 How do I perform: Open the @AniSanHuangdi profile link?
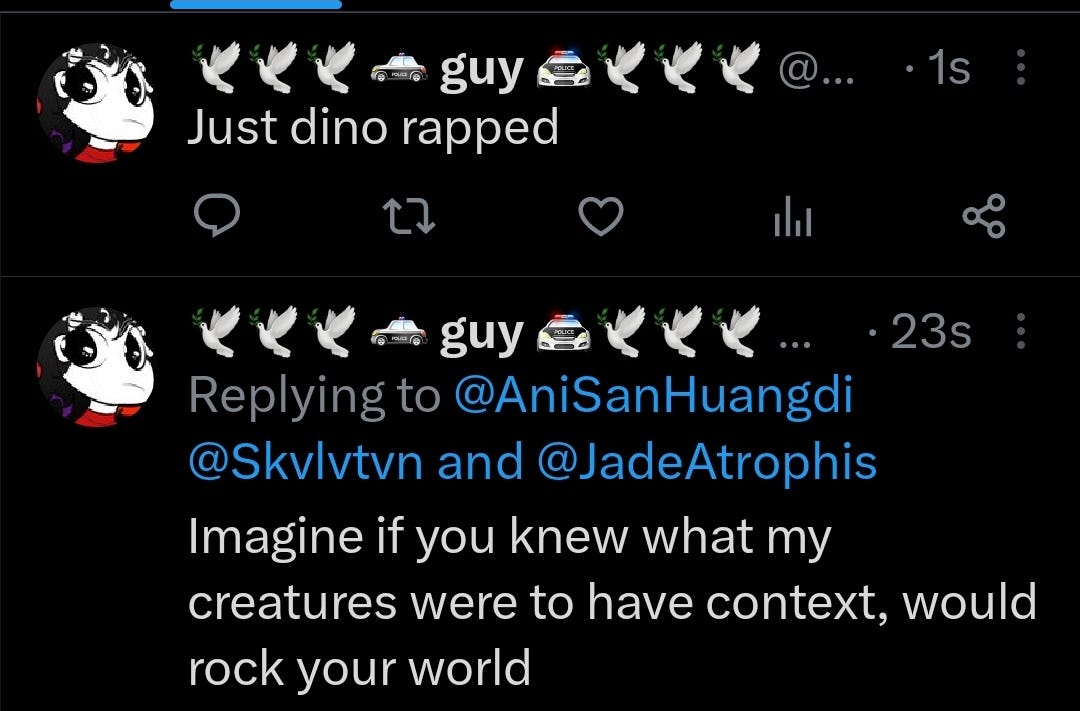click(654, 395)
